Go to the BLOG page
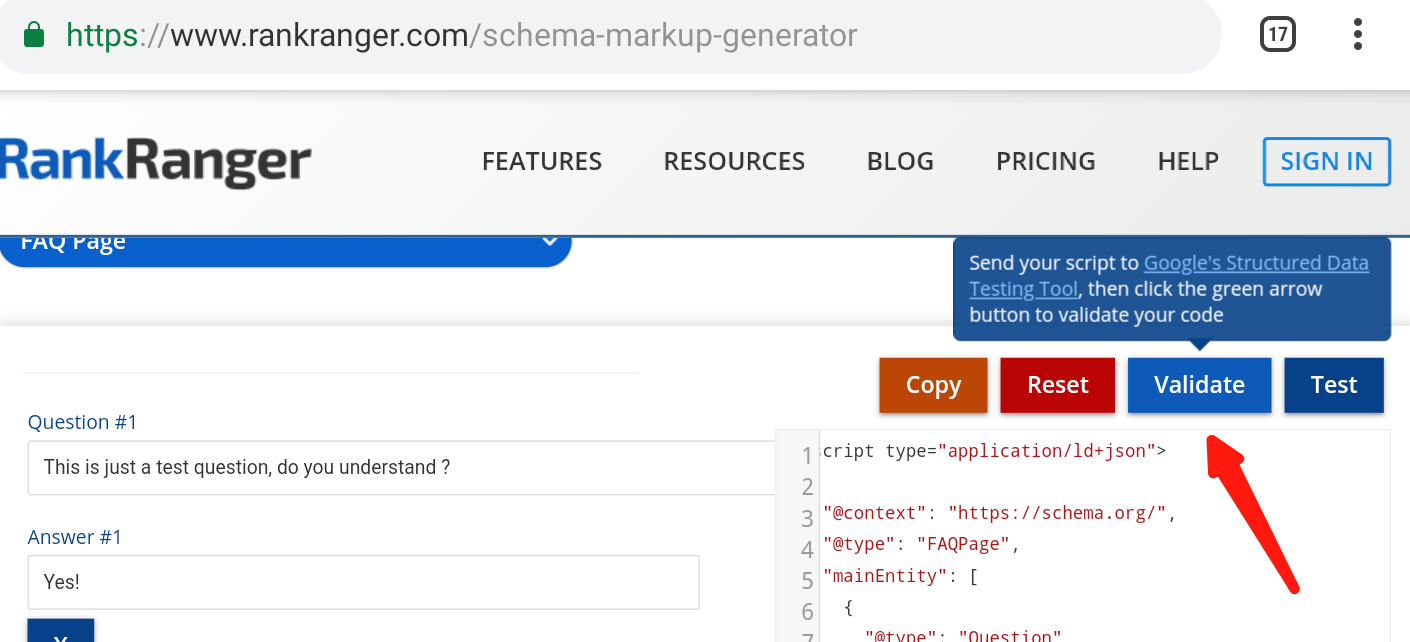Image resolution: width=1410 pixels, height=642 pixels. pos(900,162)
